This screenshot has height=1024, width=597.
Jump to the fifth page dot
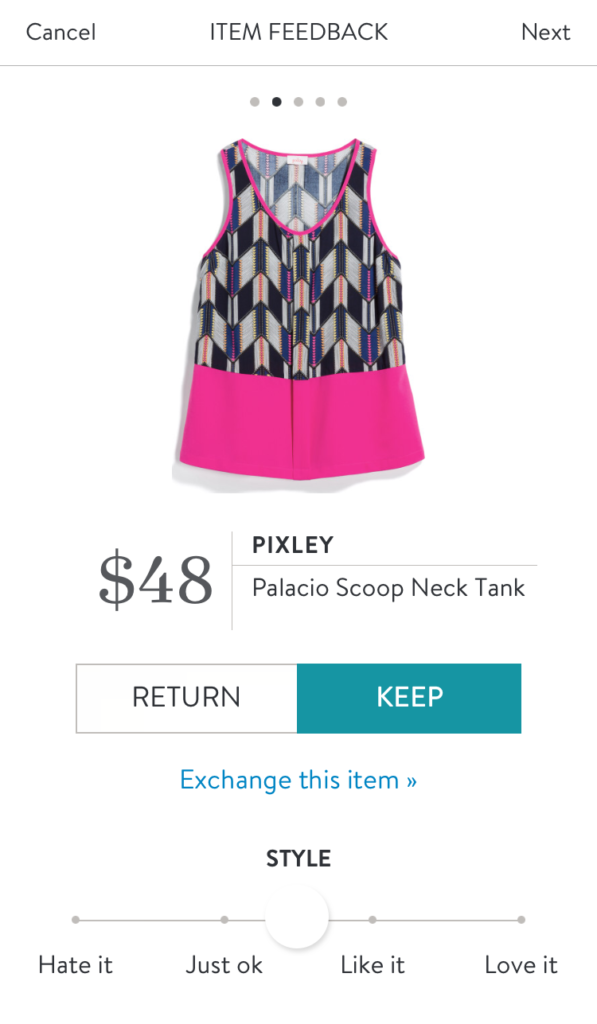342,102
